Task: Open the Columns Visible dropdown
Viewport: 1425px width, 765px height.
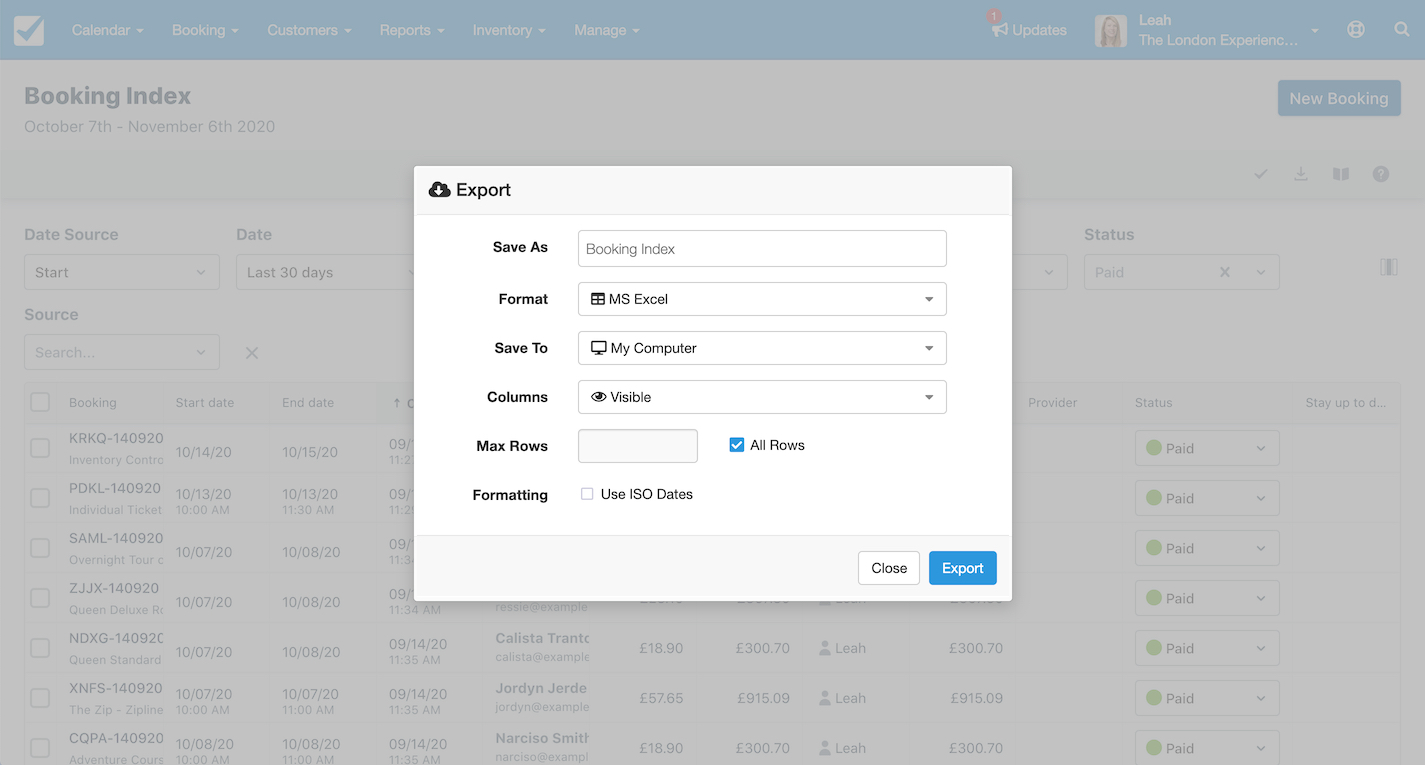Action: point(762,397)
